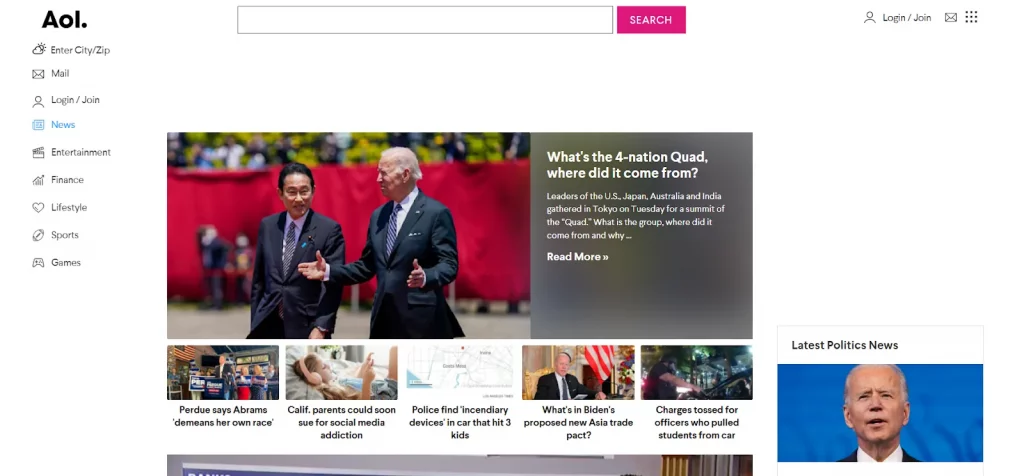The width and height of the screenshot is (1024, 476).
Task: Click headline Police find 'incendiary devices' in car
Action: point(460,422)
